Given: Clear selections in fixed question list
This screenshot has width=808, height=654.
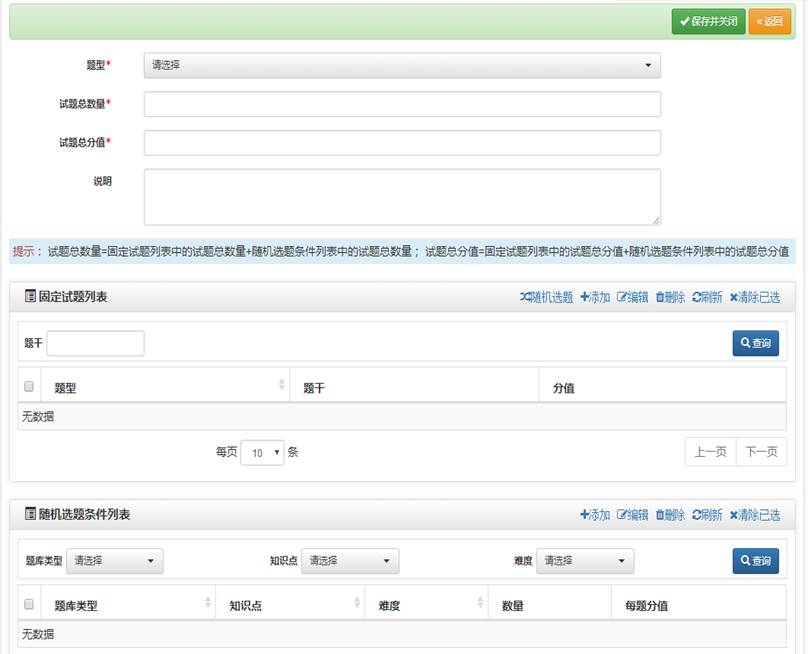Looking at the screenshot, I should (755, 297).
